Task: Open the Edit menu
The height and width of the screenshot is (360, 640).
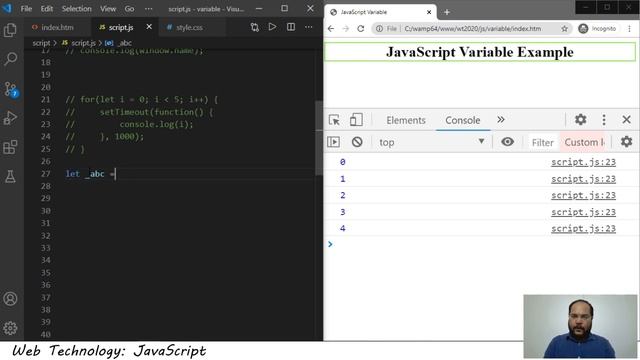Action: (47, 9)
